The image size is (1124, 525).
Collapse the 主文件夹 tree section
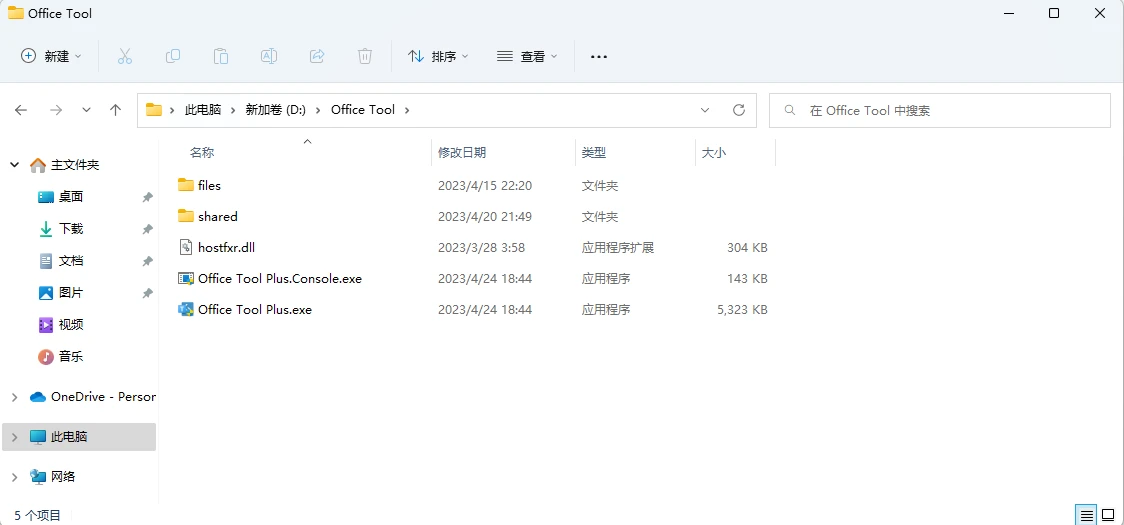[x=14, y=165]
